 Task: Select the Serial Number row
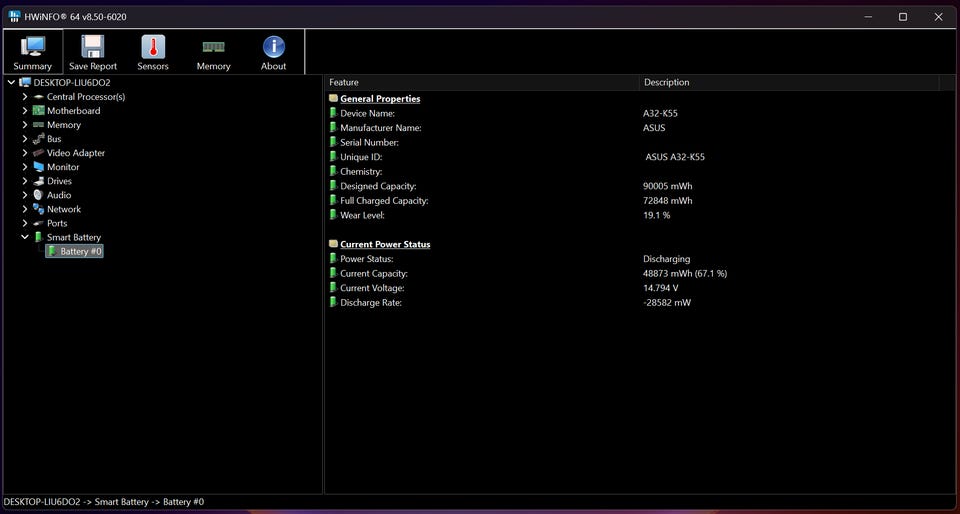(x=640, y=143)
